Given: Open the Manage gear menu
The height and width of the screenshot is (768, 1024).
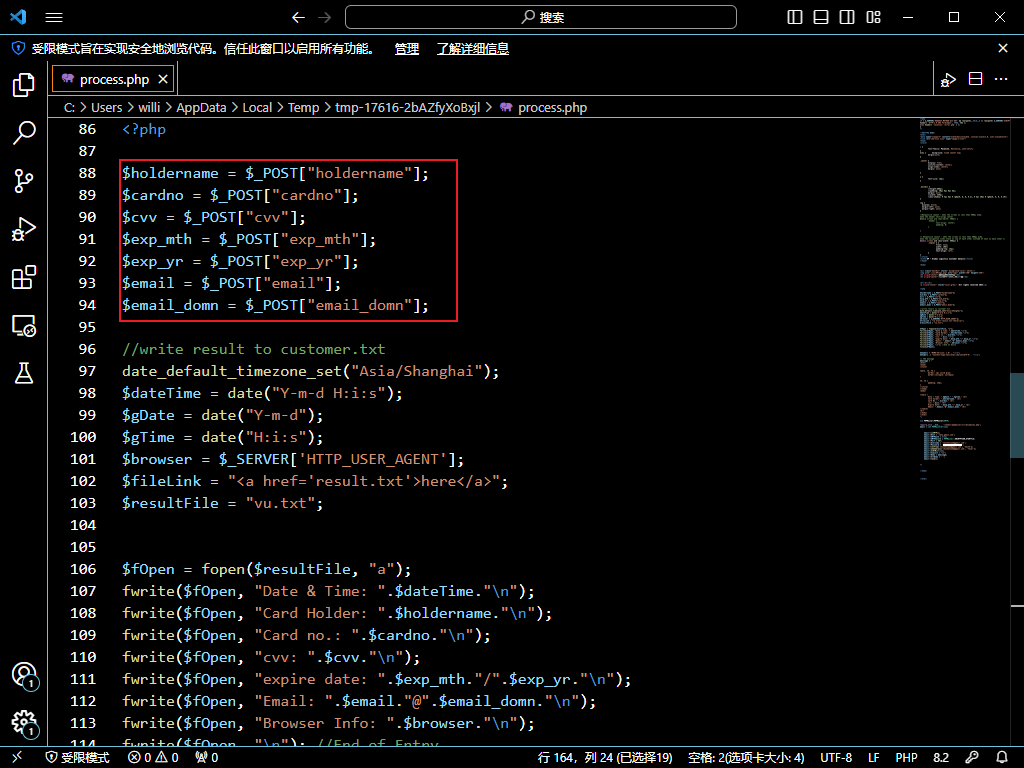Looking at the screenshot, I should point(24,723).
